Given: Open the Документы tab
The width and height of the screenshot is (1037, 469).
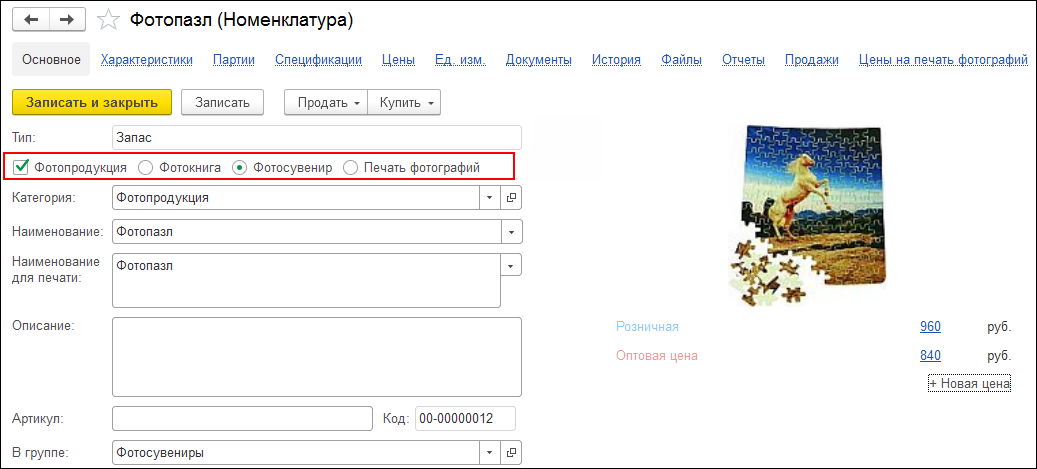Looking at the screenshot, I should point(539,60).
